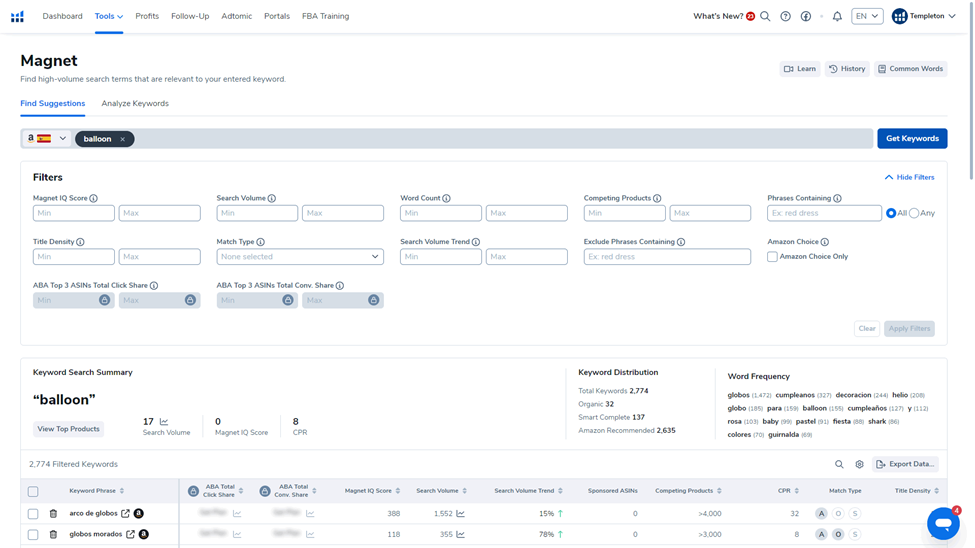Select the Find Suggestions tab
The width and height of the screenshot is (975, 548).
53,104
